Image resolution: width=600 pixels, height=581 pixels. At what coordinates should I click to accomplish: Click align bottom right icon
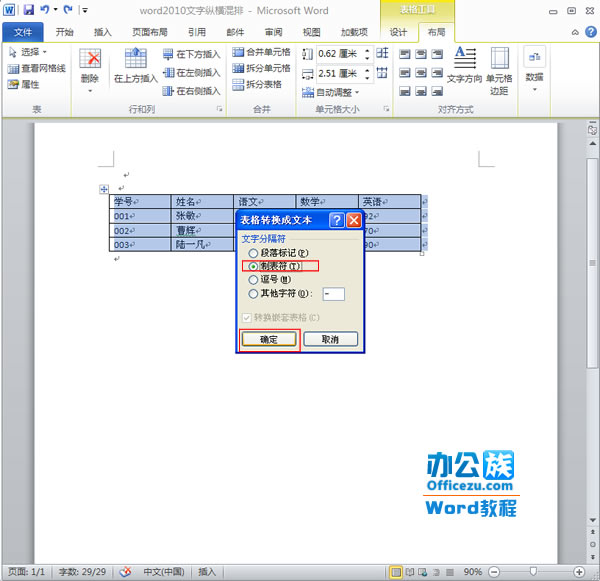[x=437, y=91]
